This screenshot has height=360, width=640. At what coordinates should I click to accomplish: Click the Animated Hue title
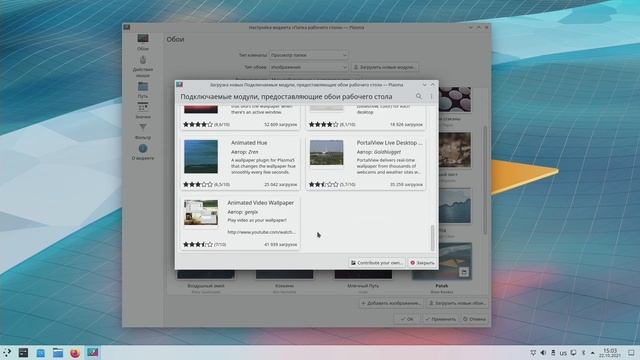click(x=249, y=143)
